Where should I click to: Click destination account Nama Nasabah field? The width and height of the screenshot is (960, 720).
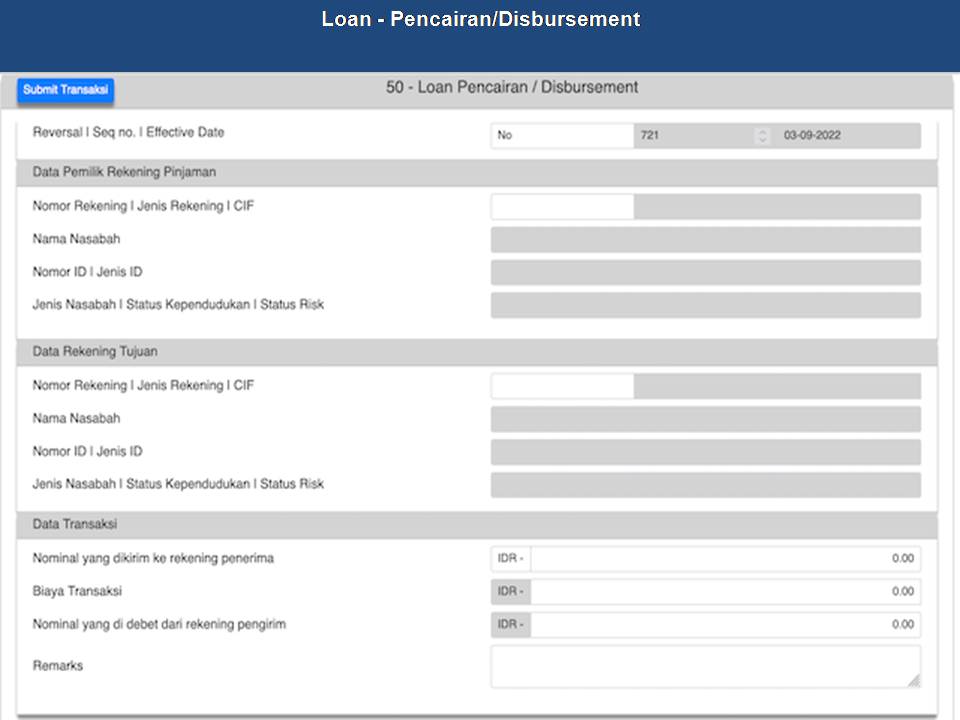(705, 419)
